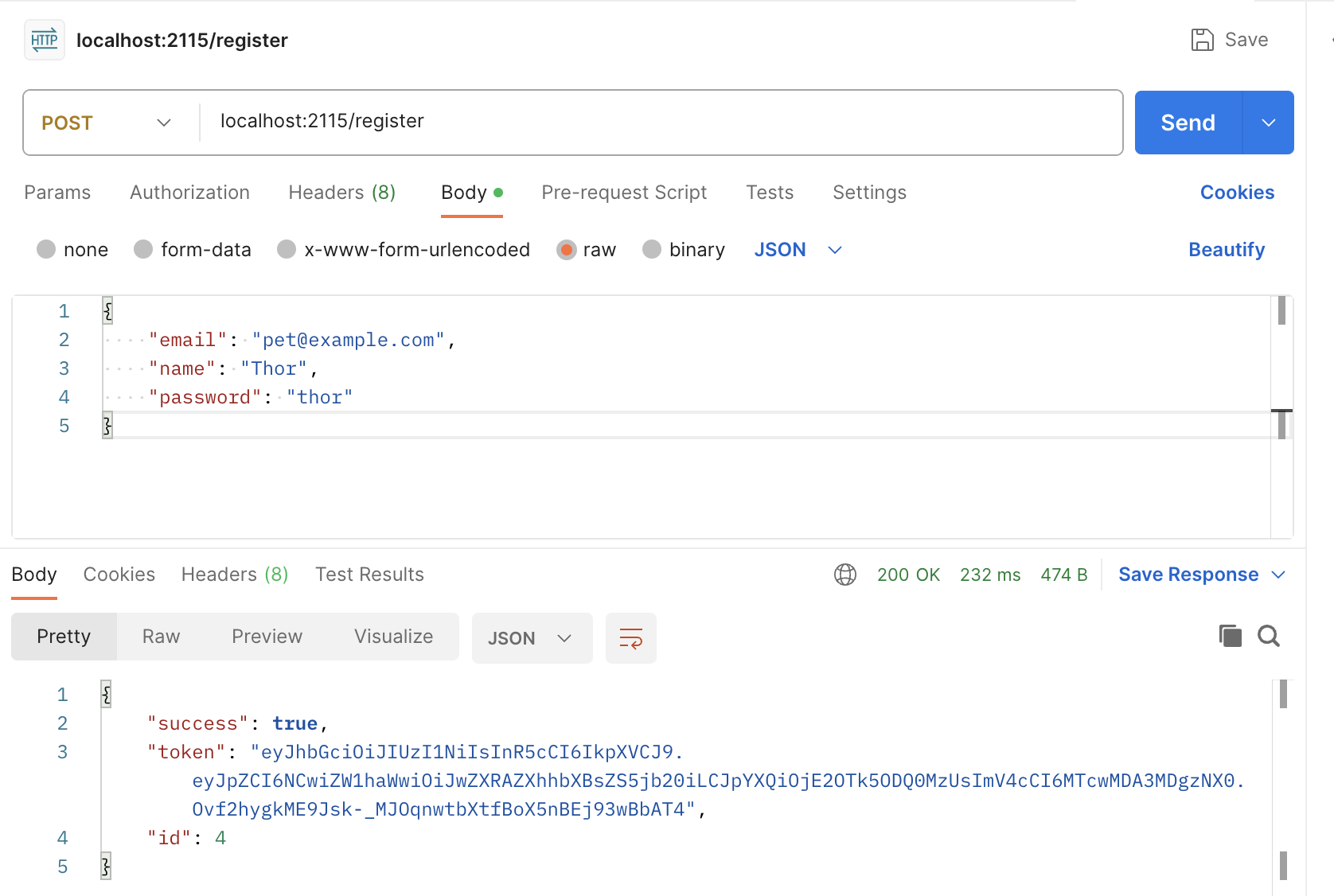Click the 232 ms response time
The width and height of the screenshot is (1334, 896).
990,575
